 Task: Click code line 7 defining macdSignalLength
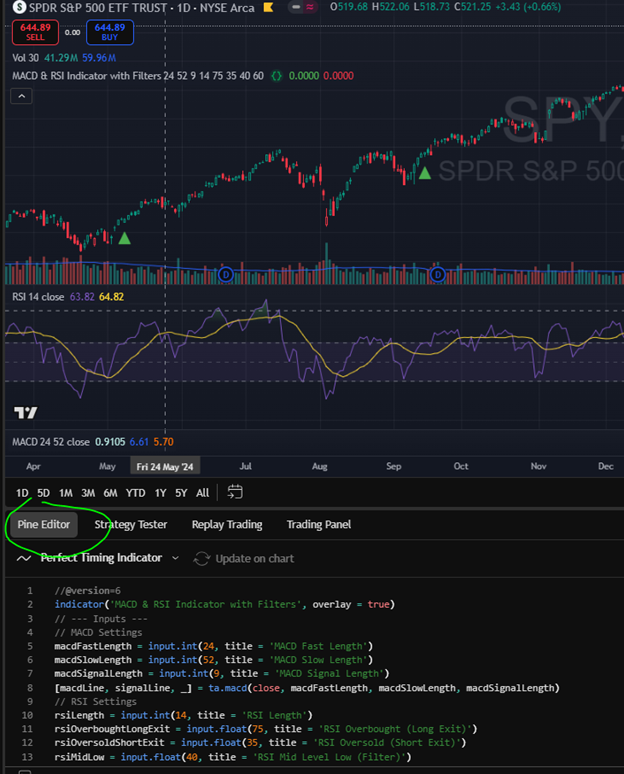[x=222, y=674]
